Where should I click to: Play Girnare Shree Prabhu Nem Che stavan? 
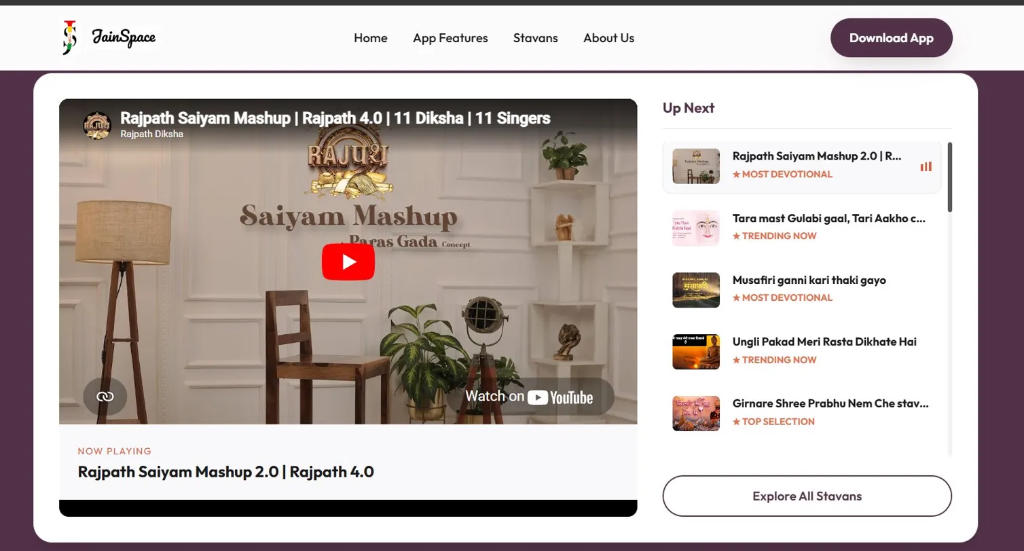click(830, 403)
